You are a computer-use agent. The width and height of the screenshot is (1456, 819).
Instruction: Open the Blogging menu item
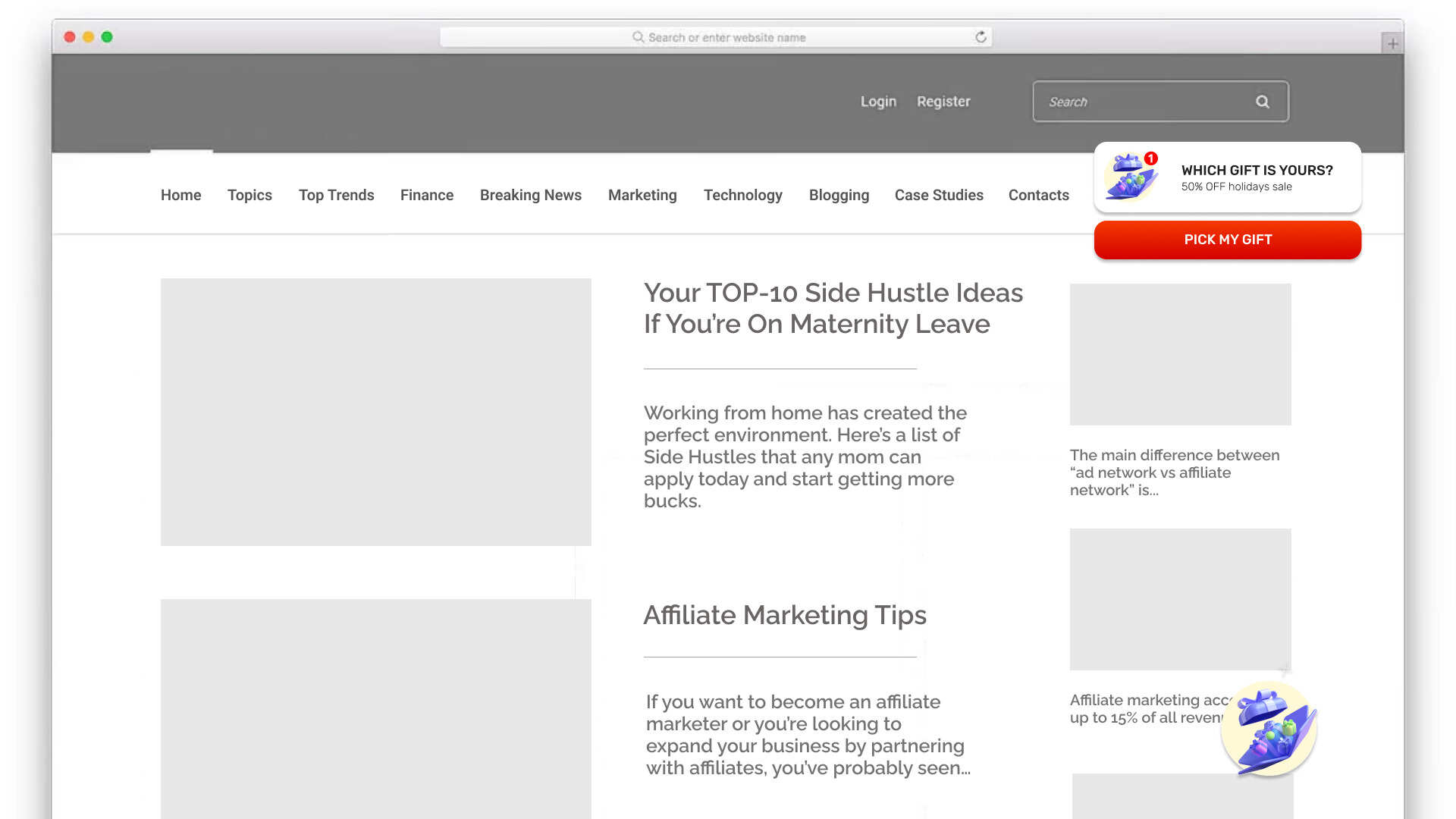tap(839, 195)
